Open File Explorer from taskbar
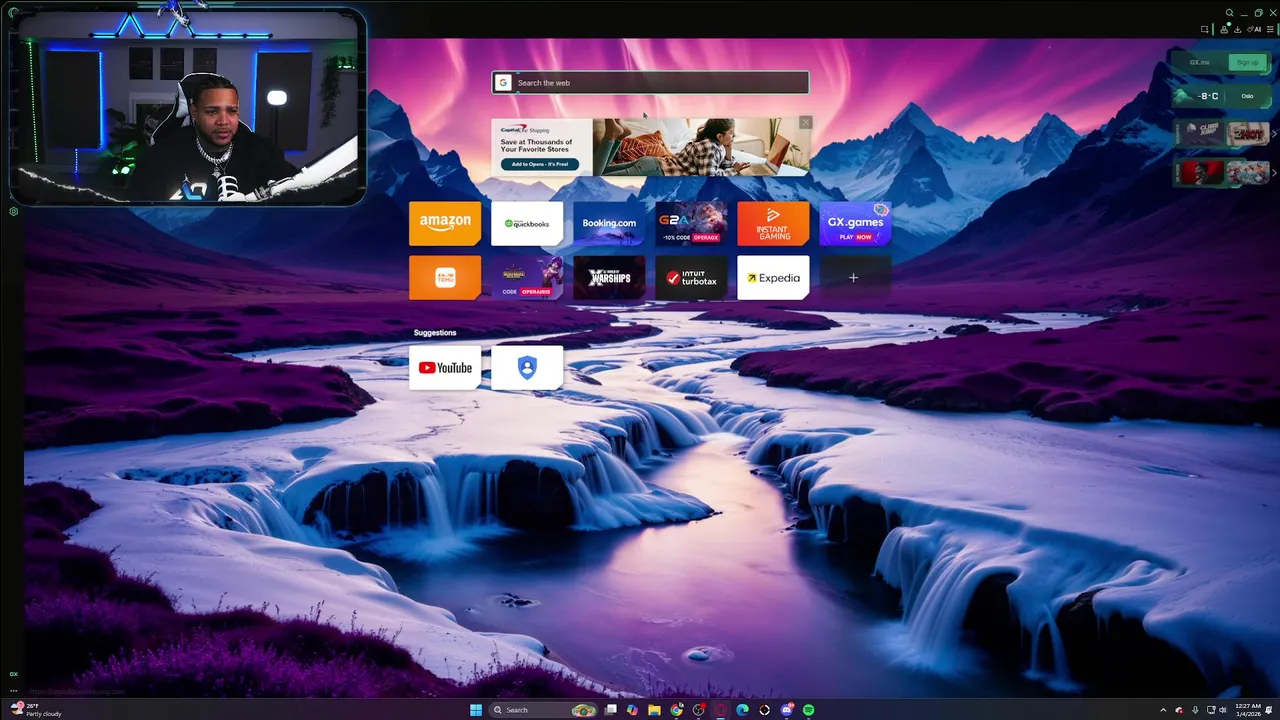This screenshot has height=720, width=1280. pos(654,710)
